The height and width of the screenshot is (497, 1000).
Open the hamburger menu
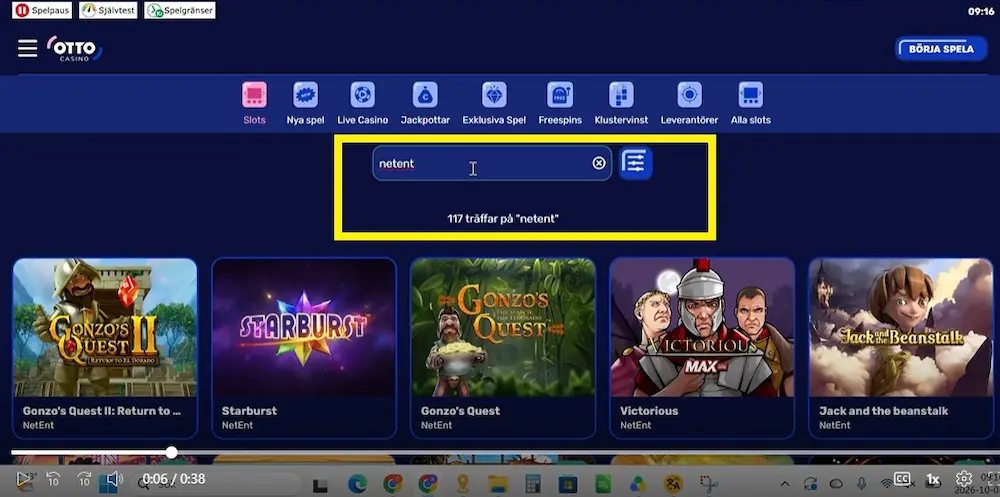click(x=27, y=48)
